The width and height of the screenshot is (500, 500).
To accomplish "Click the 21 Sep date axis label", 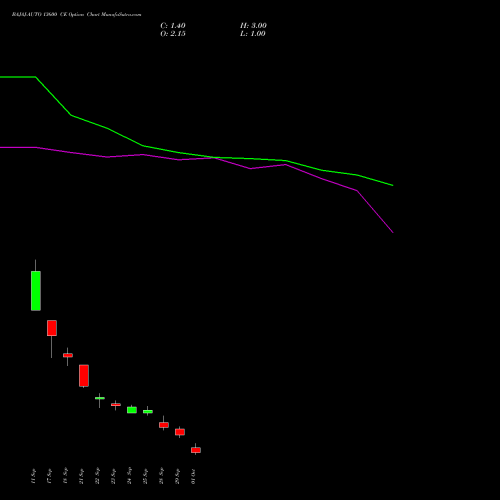I will tap(81, 476).
